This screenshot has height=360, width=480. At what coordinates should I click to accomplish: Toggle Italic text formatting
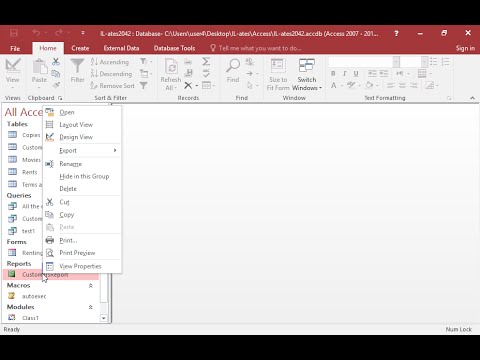click(x=345, y=74)
